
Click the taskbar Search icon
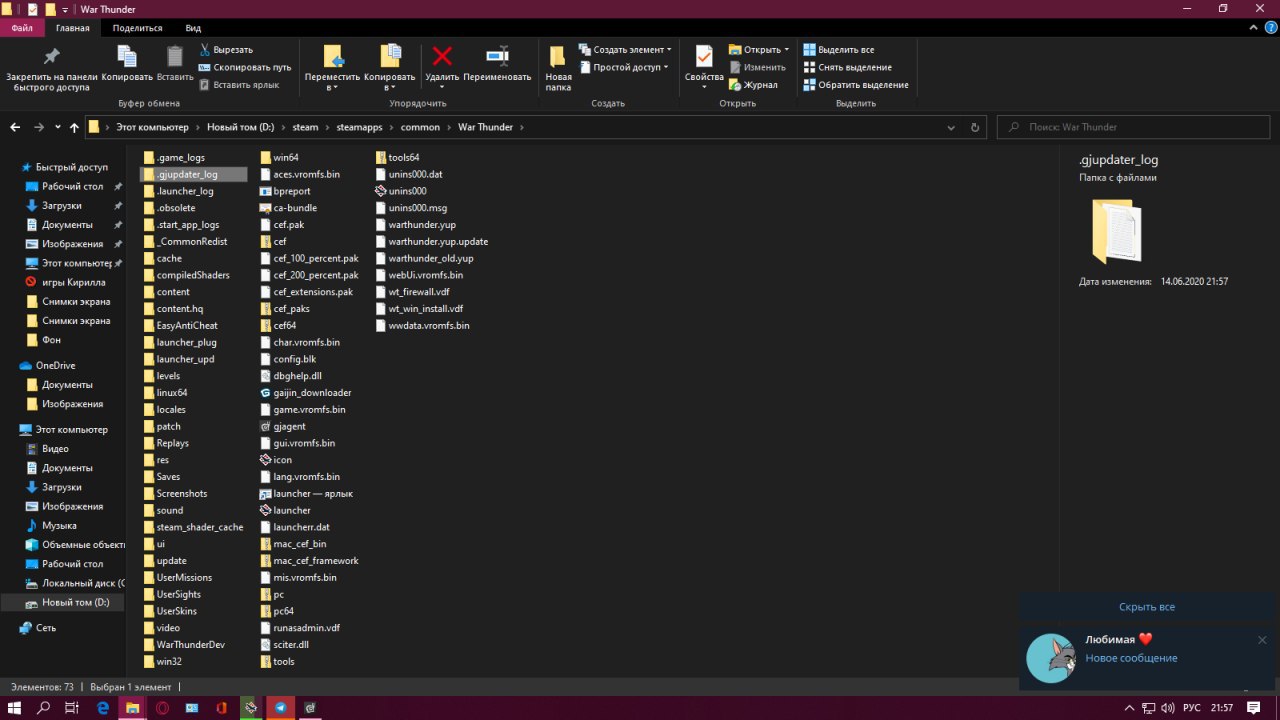[43, 707]
